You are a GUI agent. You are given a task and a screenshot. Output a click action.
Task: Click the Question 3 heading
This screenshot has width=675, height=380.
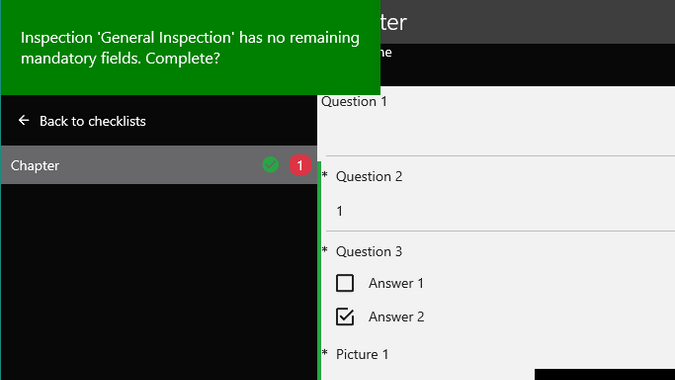click(x=369, y=251)
